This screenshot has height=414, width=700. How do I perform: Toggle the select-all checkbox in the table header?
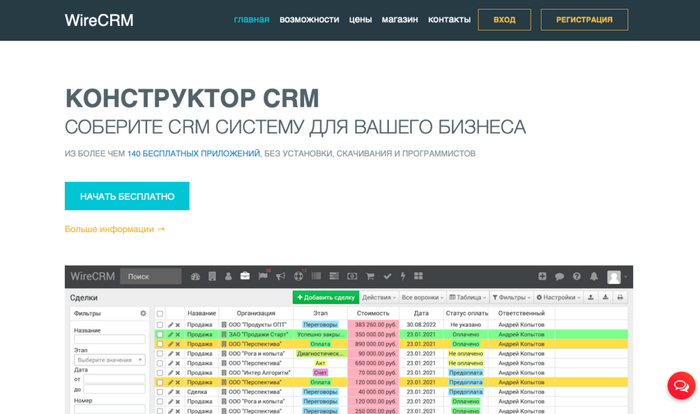click(160, 314)
